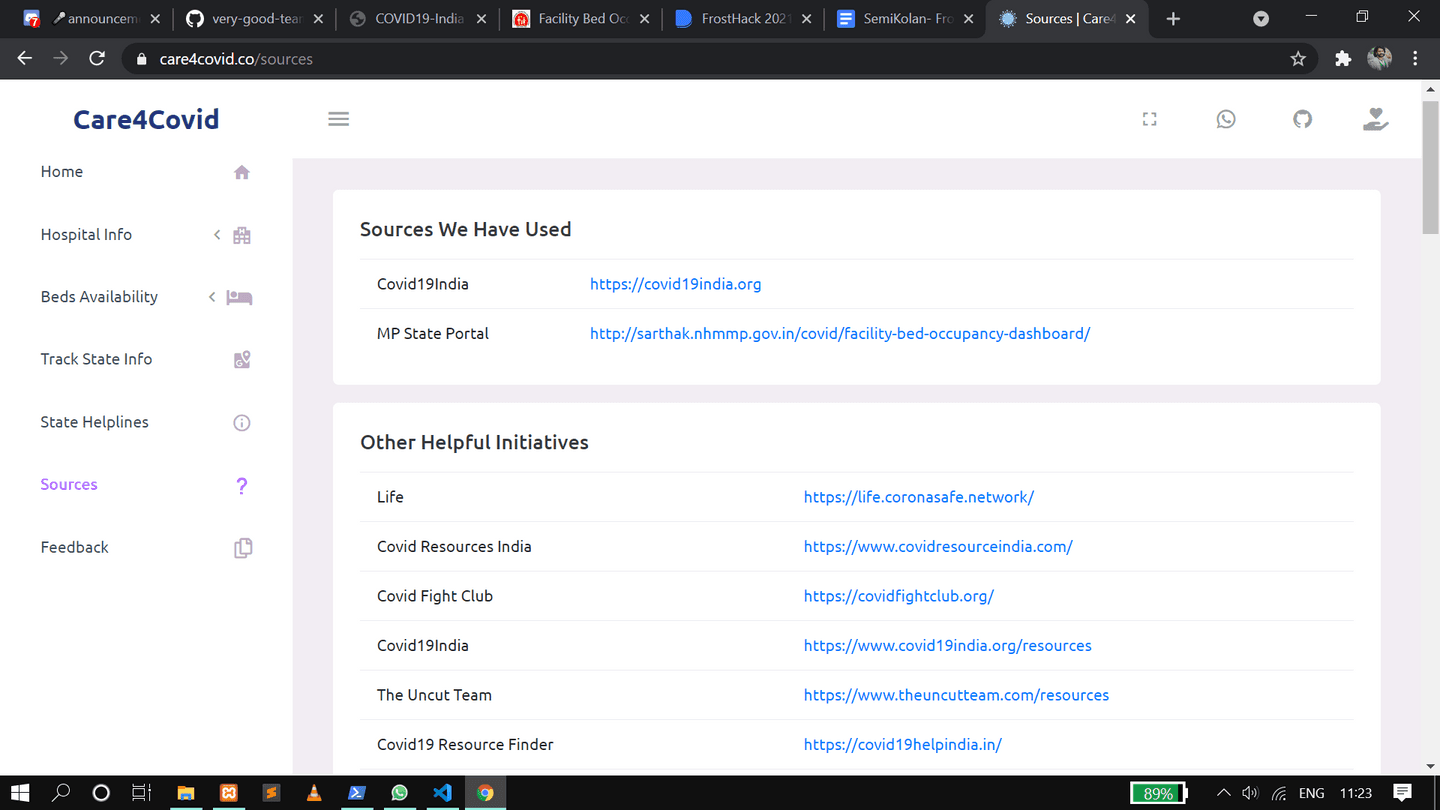
Task: Open File Explorer from the taskbar
Action: tap(186, 793)
